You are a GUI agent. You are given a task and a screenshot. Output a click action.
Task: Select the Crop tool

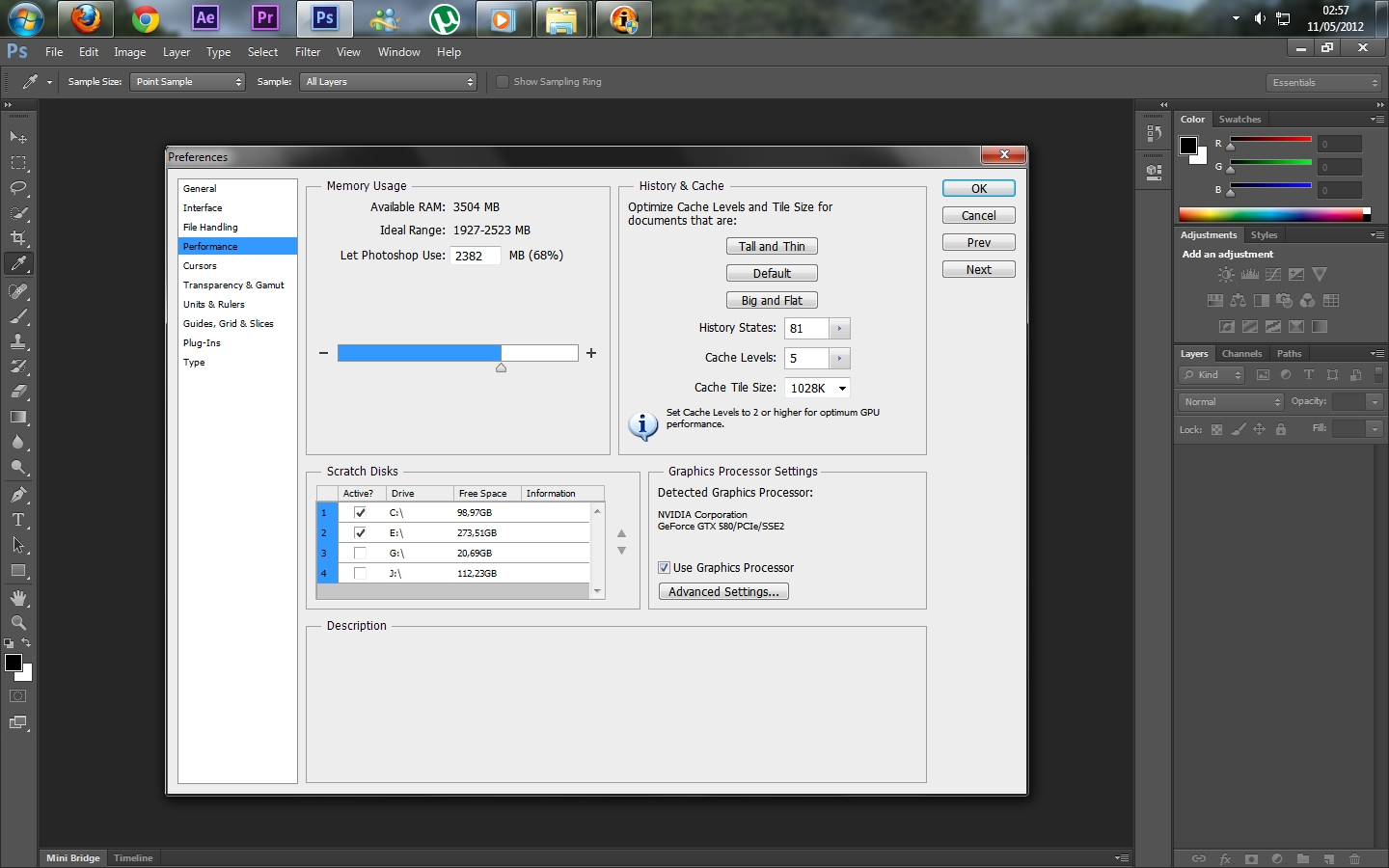[x=18, y=238]
